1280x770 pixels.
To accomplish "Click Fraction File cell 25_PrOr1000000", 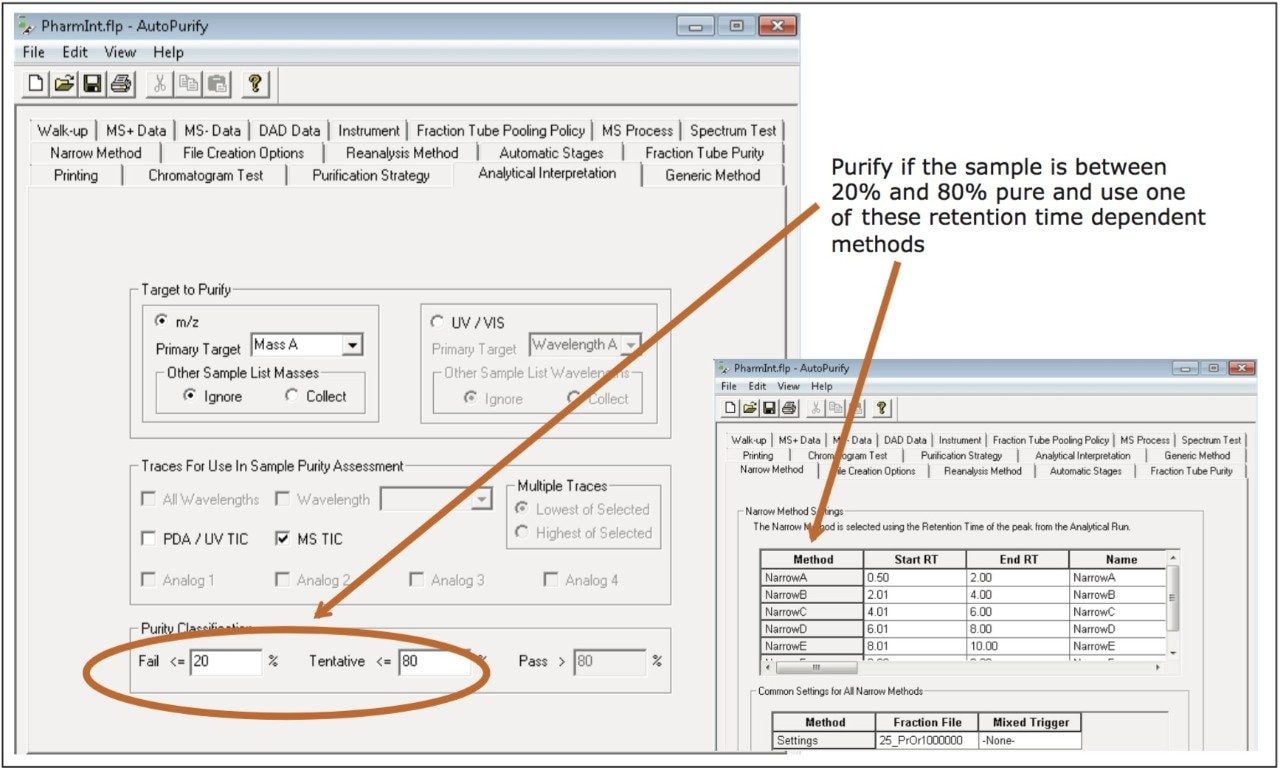I will pos(927,740).
